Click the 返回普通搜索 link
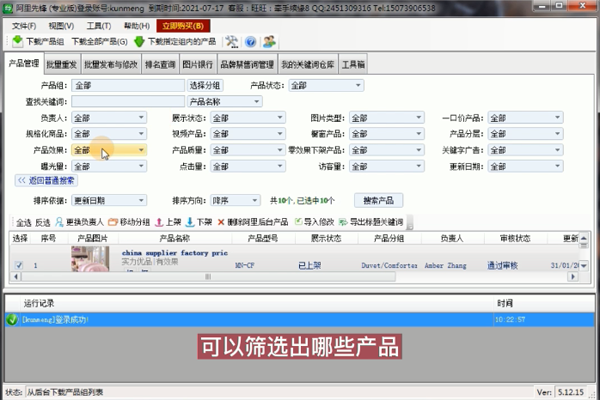600x400 pixels. [x=45, y=181]
